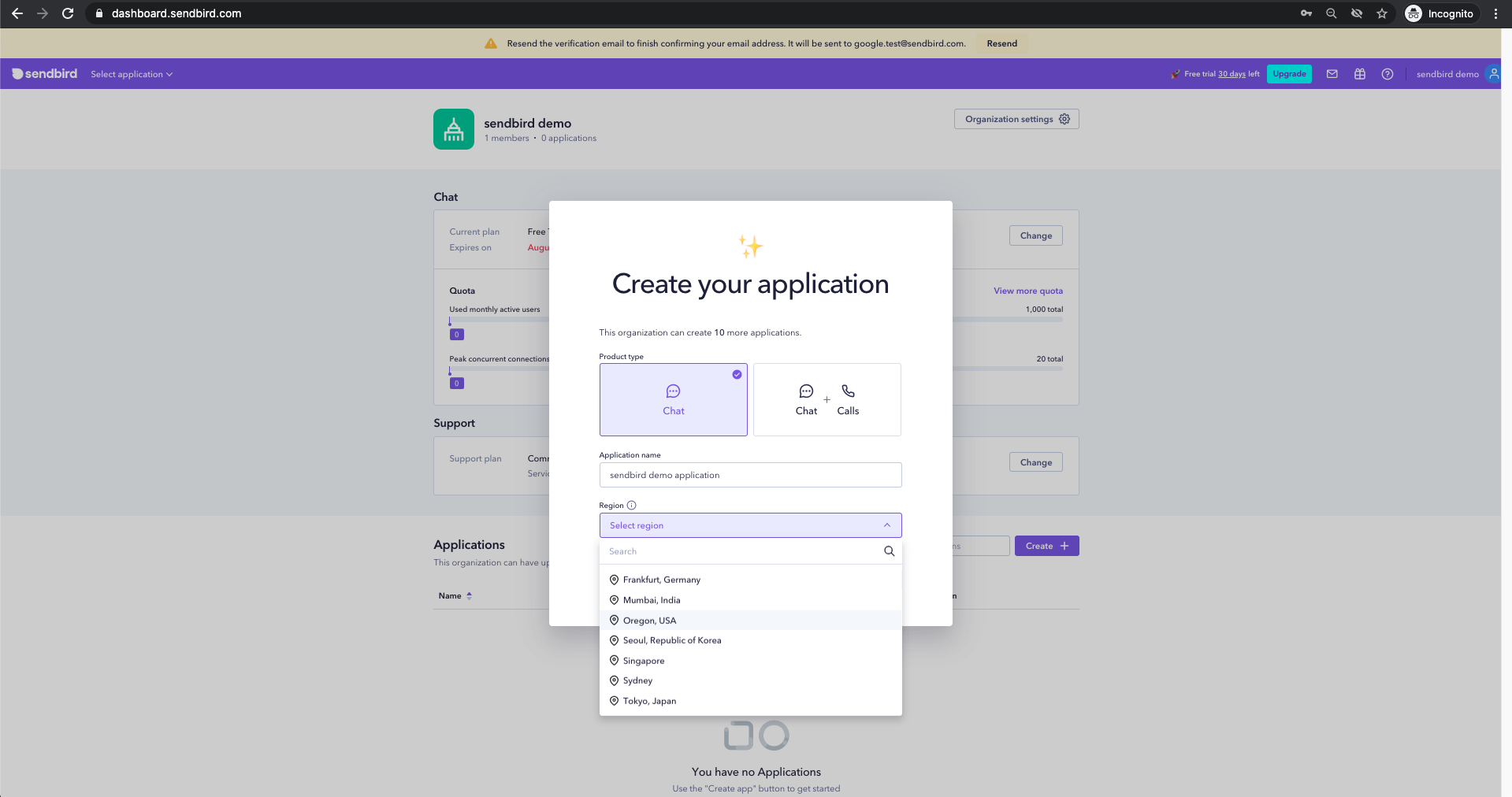Screen dimensions: 1512x797
Task: Choose Tokyo, Japan region
Action: pyautogui.click(x=750, y=701)
